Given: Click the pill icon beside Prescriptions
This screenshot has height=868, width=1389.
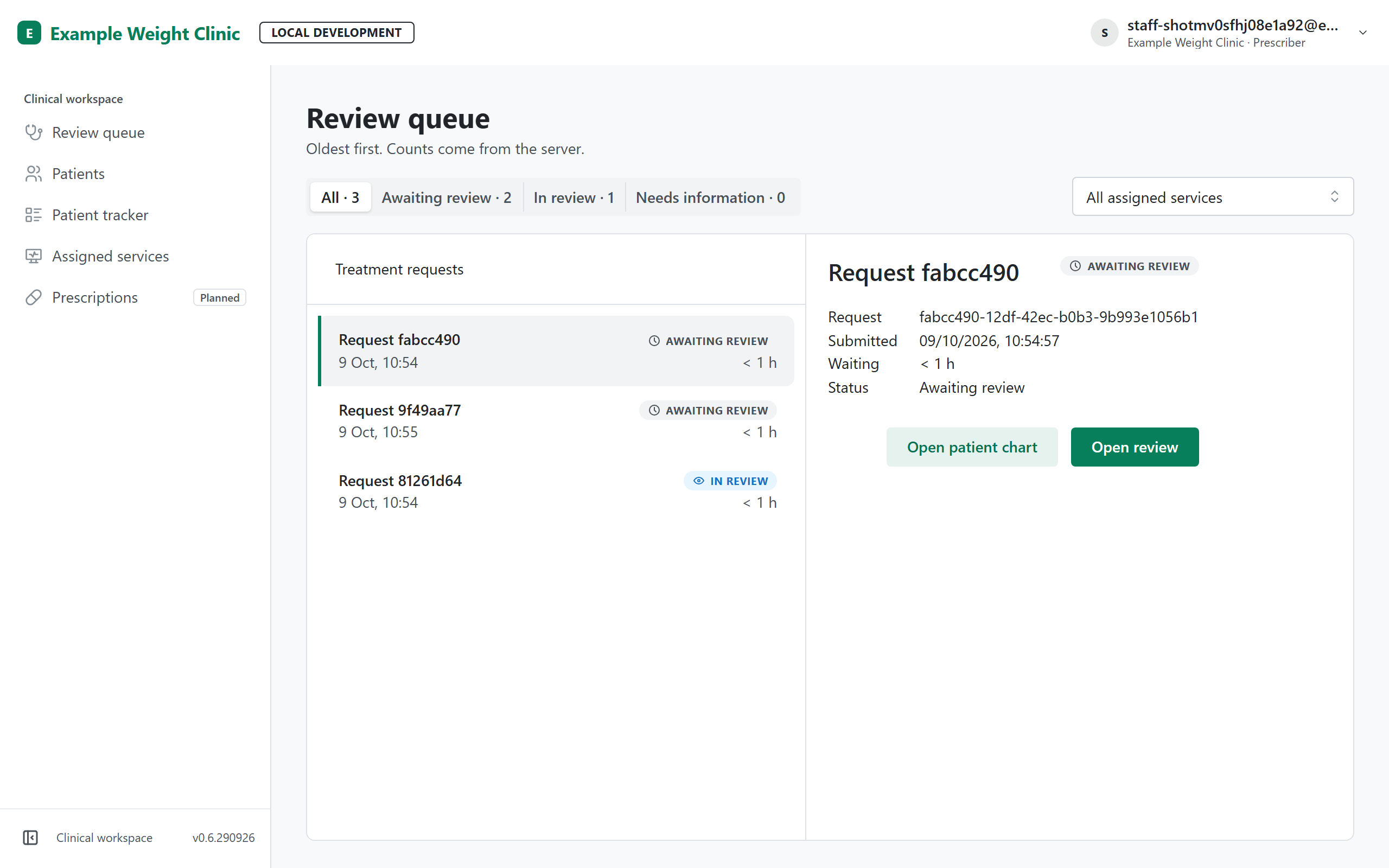Looking at the screenshot, I should pyautogui.click(x=33, y=297).
